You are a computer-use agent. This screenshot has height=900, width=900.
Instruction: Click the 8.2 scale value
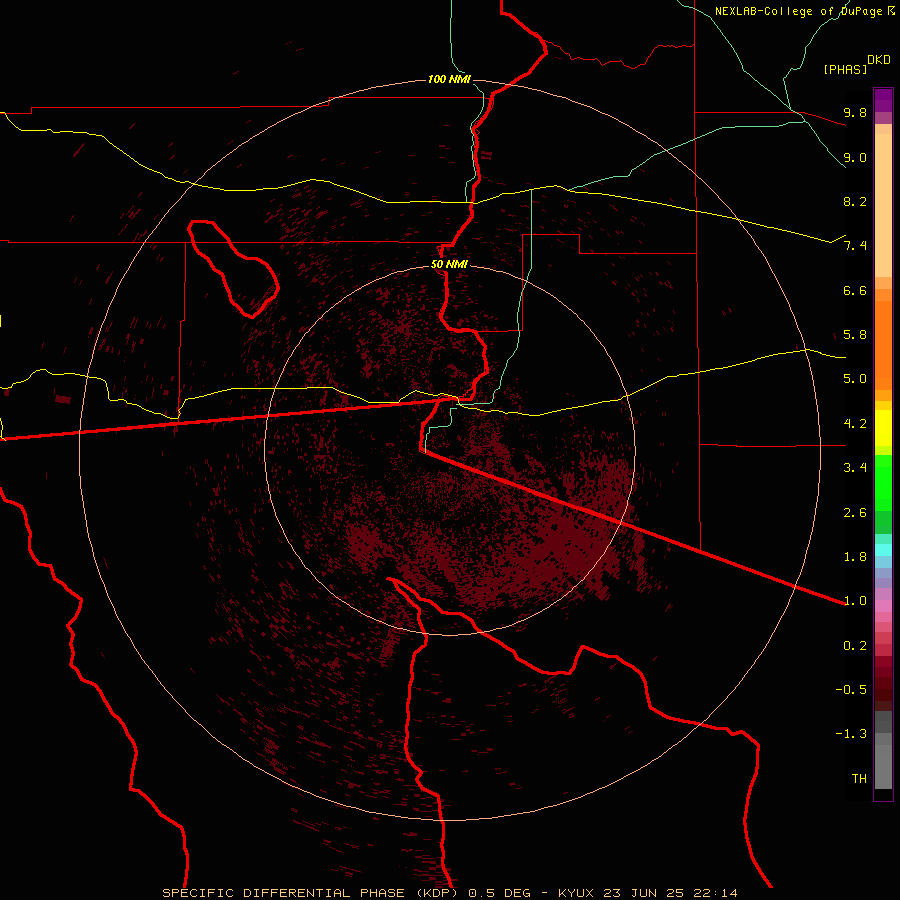[855, 201]
